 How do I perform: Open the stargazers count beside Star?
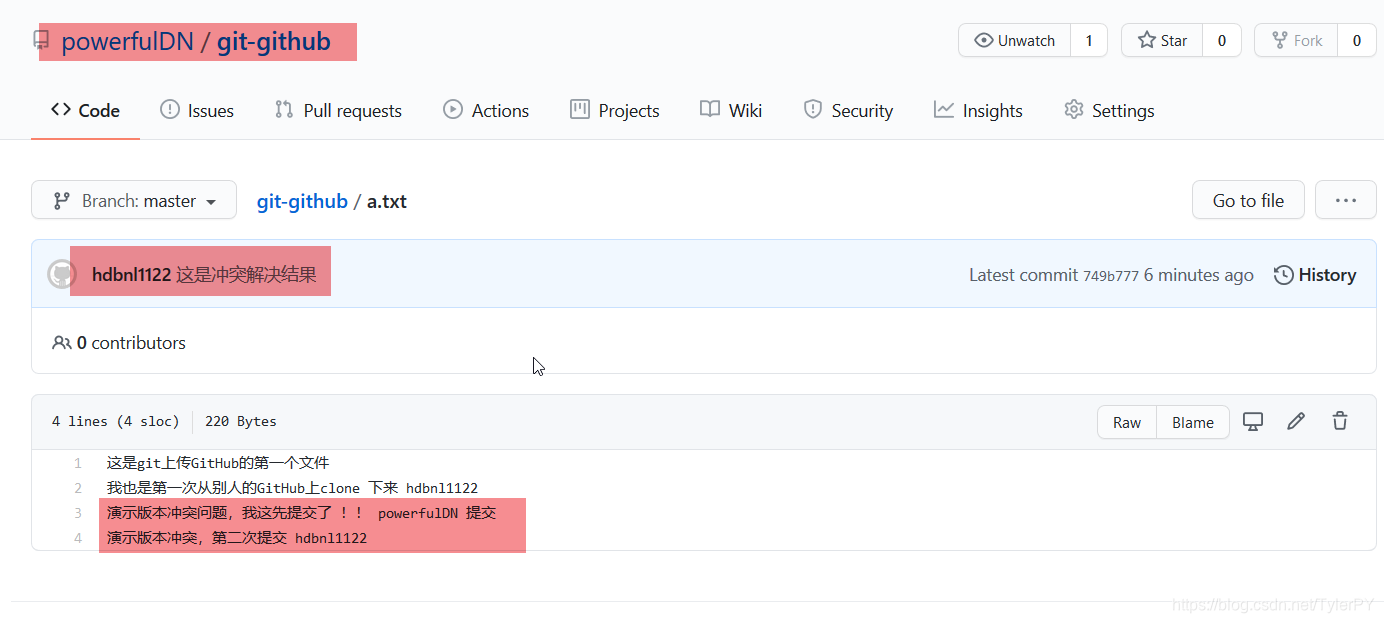pos(1221,40)
